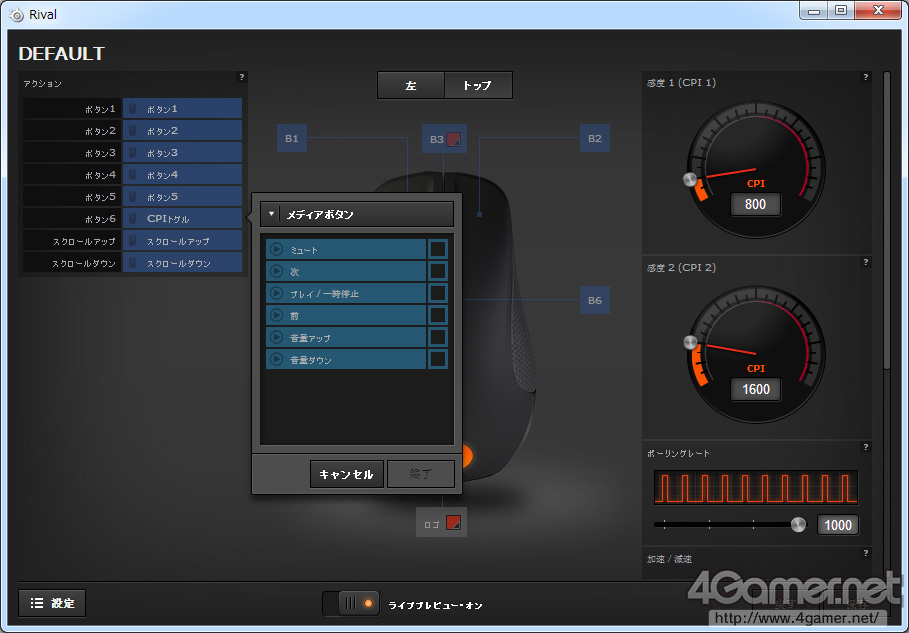
Task: Click the mouse icon in ボタン3 action row
Action: pos(133,152)
